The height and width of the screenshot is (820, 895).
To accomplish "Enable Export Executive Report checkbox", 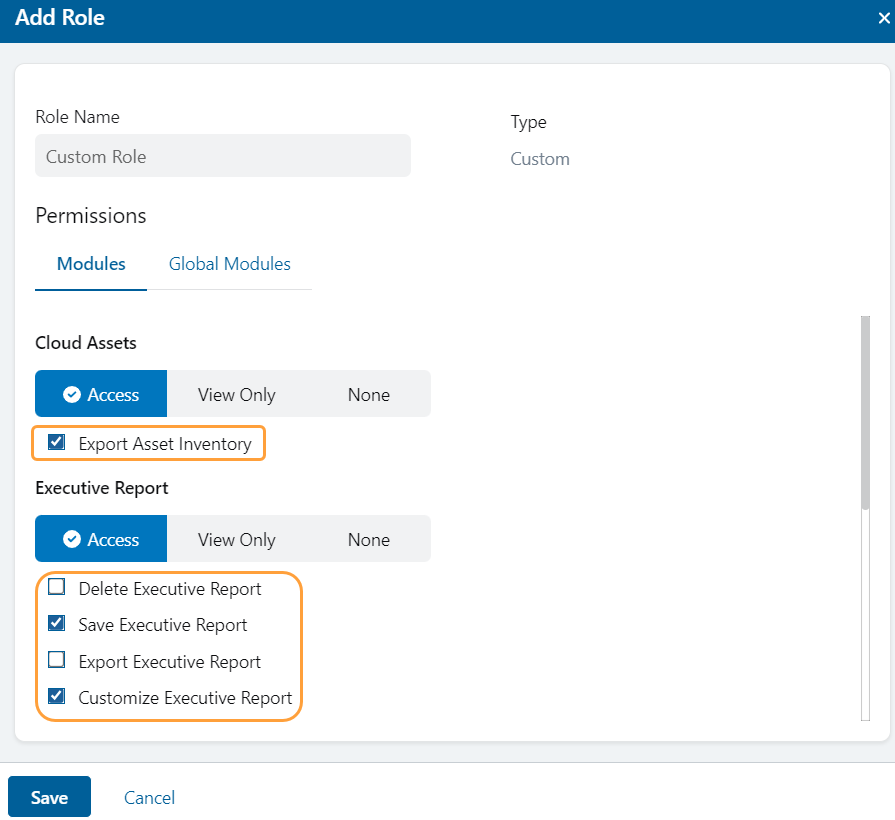I will 57,660.
